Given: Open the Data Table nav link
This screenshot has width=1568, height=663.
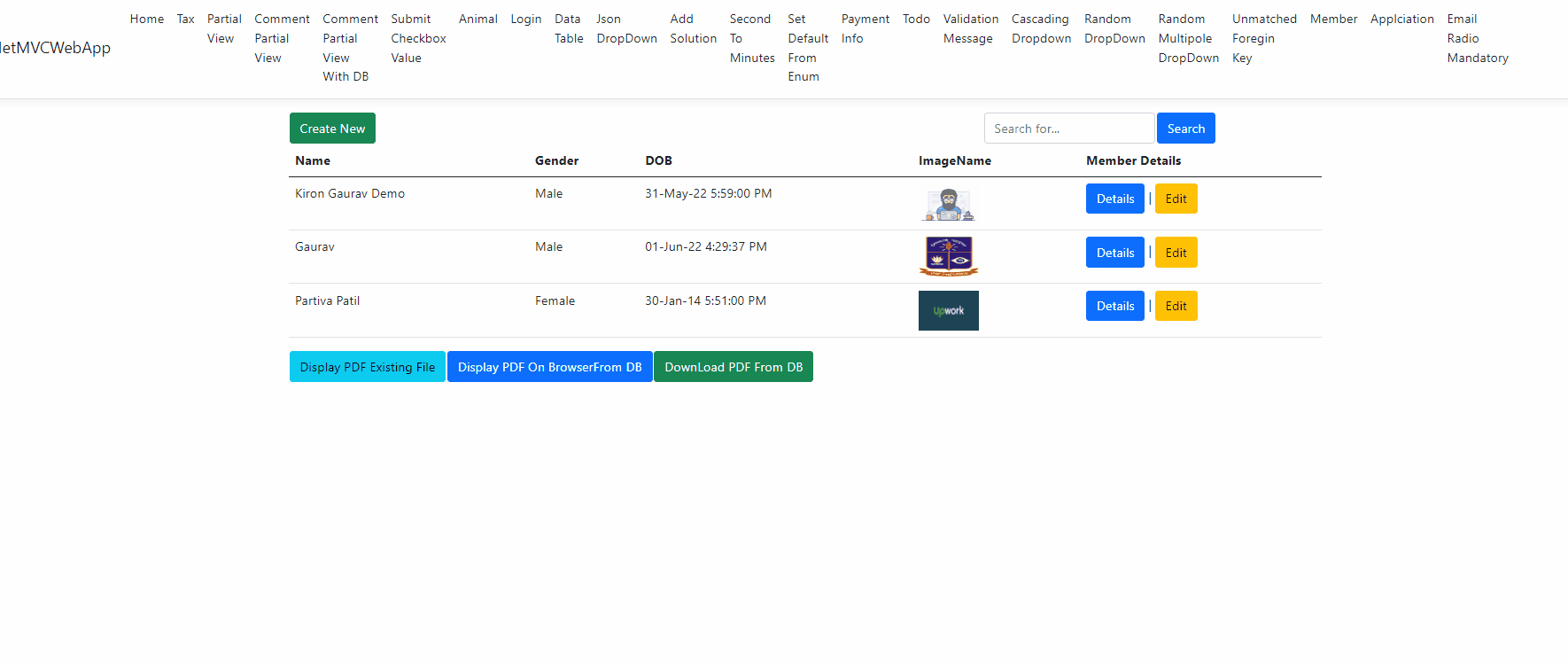Looking at the screenshot, I should [x=569, y=28].
